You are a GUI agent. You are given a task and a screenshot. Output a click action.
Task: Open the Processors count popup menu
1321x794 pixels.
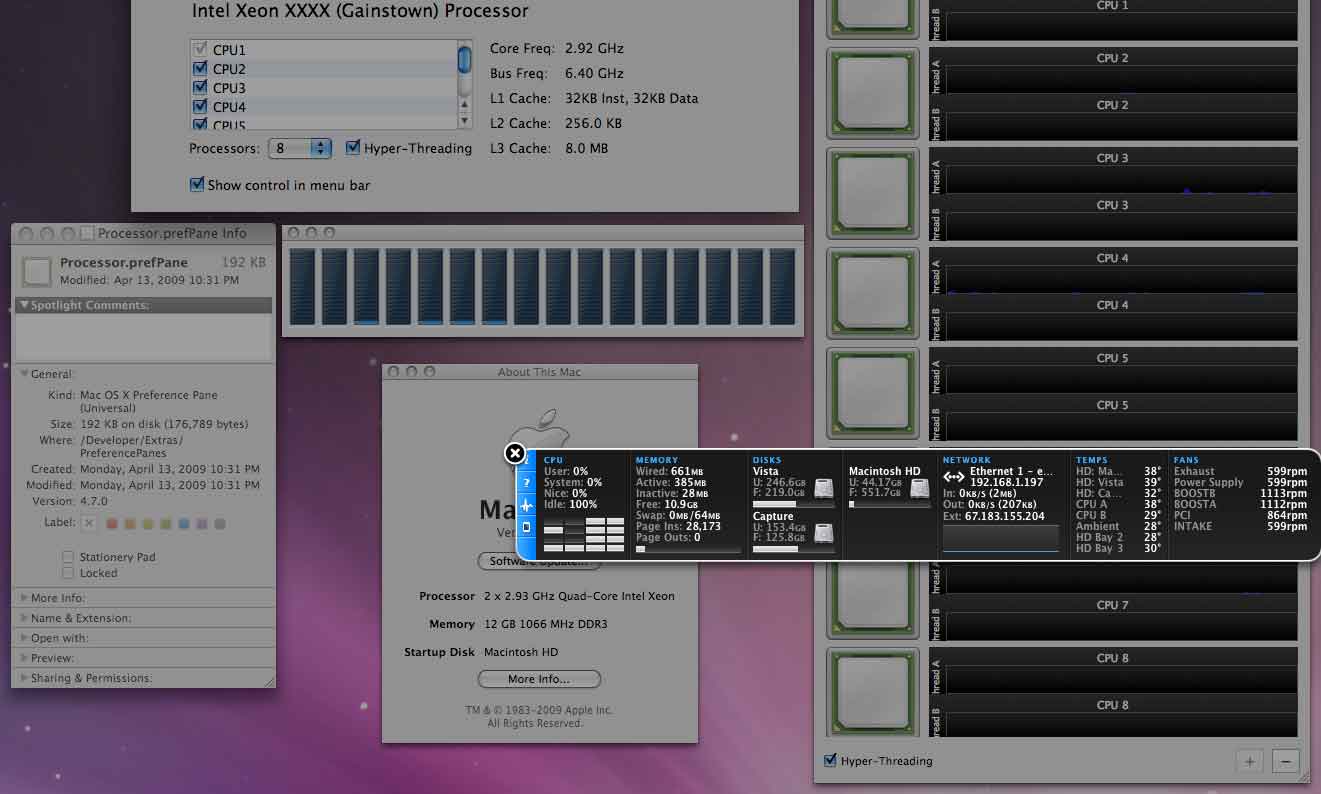click(x=300, y=148)
